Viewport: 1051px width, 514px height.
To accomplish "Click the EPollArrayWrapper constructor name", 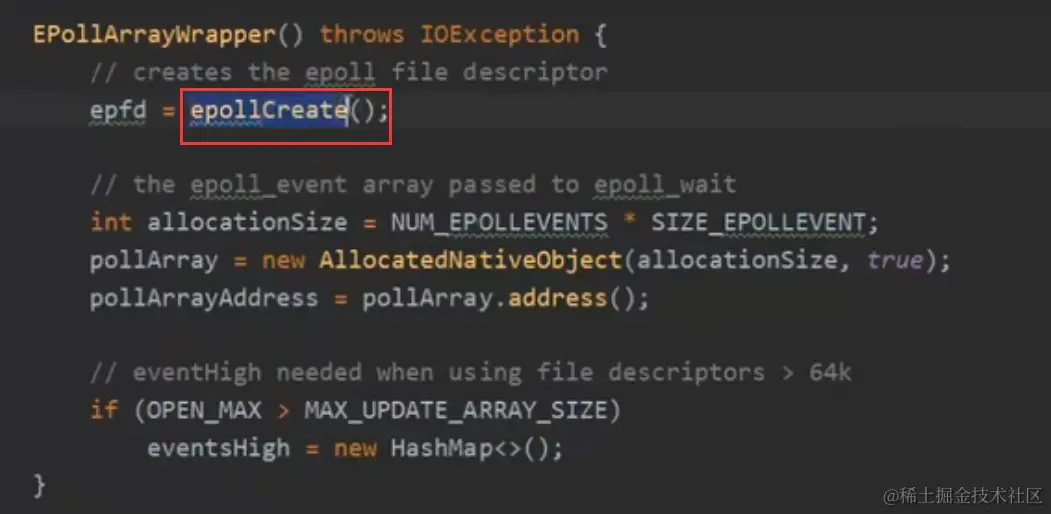I will tap(154, 34).
